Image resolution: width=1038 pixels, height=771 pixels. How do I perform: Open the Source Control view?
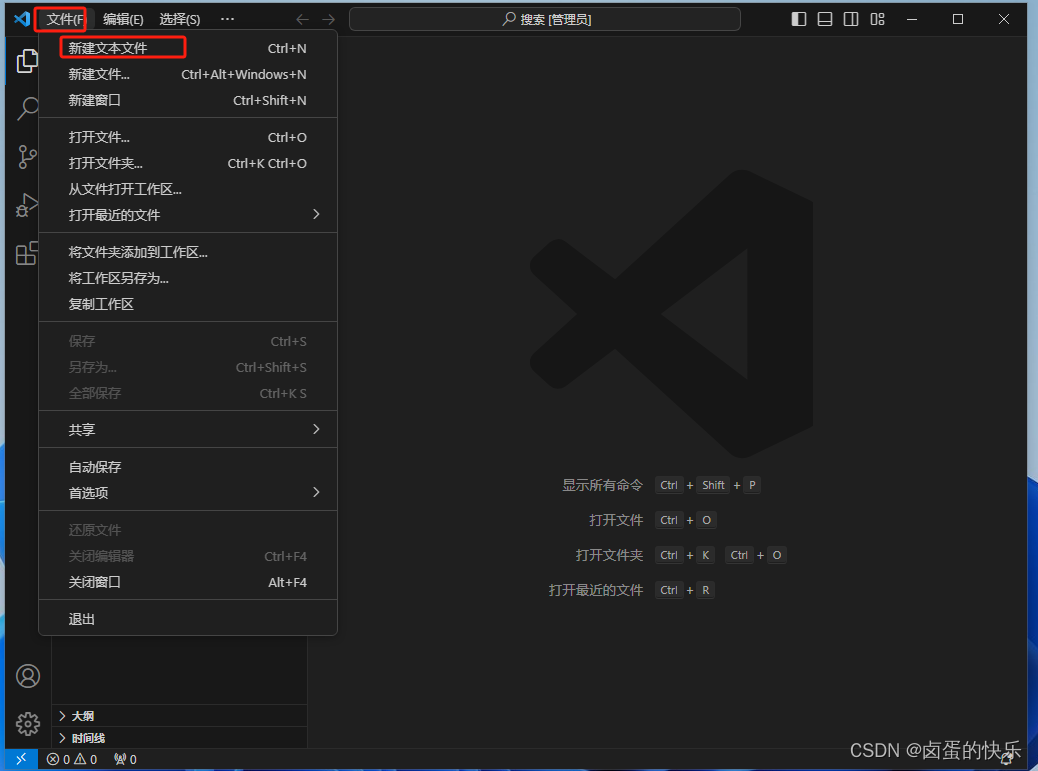pyautogui.click(x=27, y=157)
